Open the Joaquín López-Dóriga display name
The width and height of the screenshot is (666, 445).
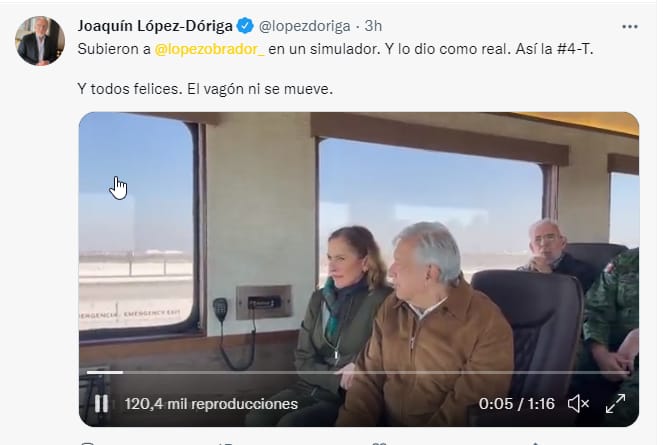tap(155, 26)
